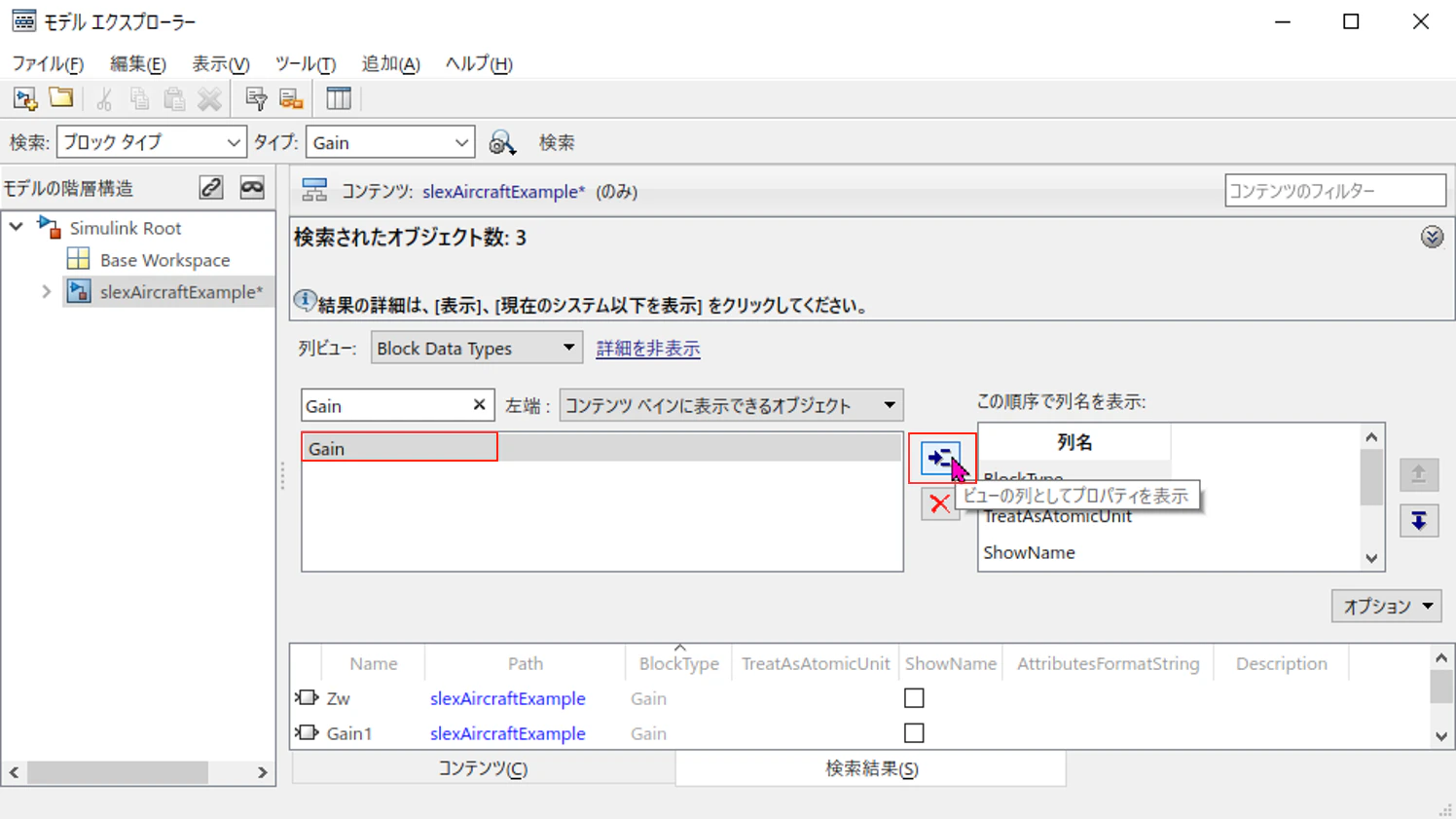Image resolution: width=1456 pixels, height=819 pixels.
Task: Open the ヘルプ(H) menu
Action: point(479,64)
